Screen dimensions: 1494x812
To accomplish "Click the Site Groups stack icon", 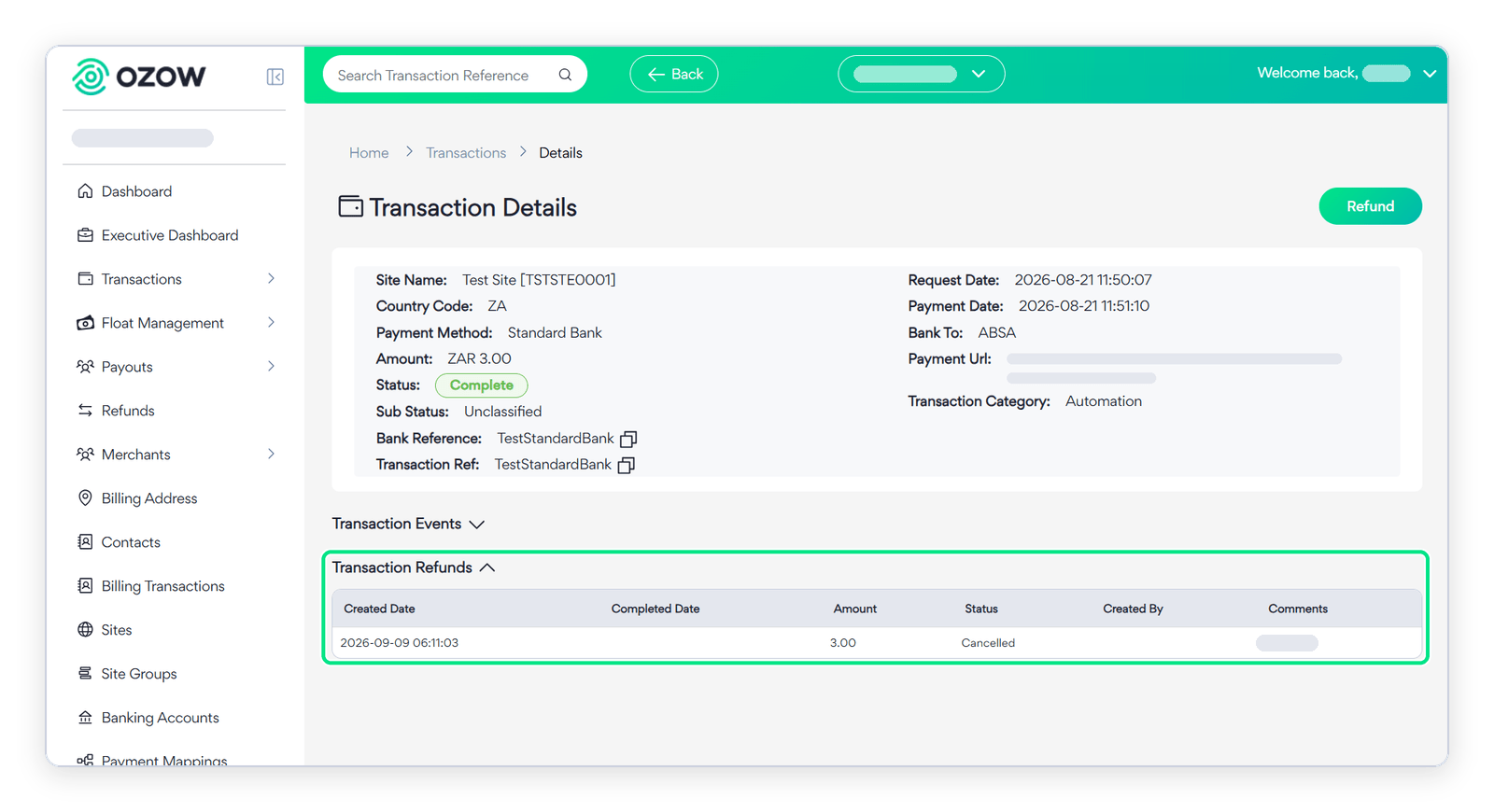I will pyautogui.click(x=85, y=674).
